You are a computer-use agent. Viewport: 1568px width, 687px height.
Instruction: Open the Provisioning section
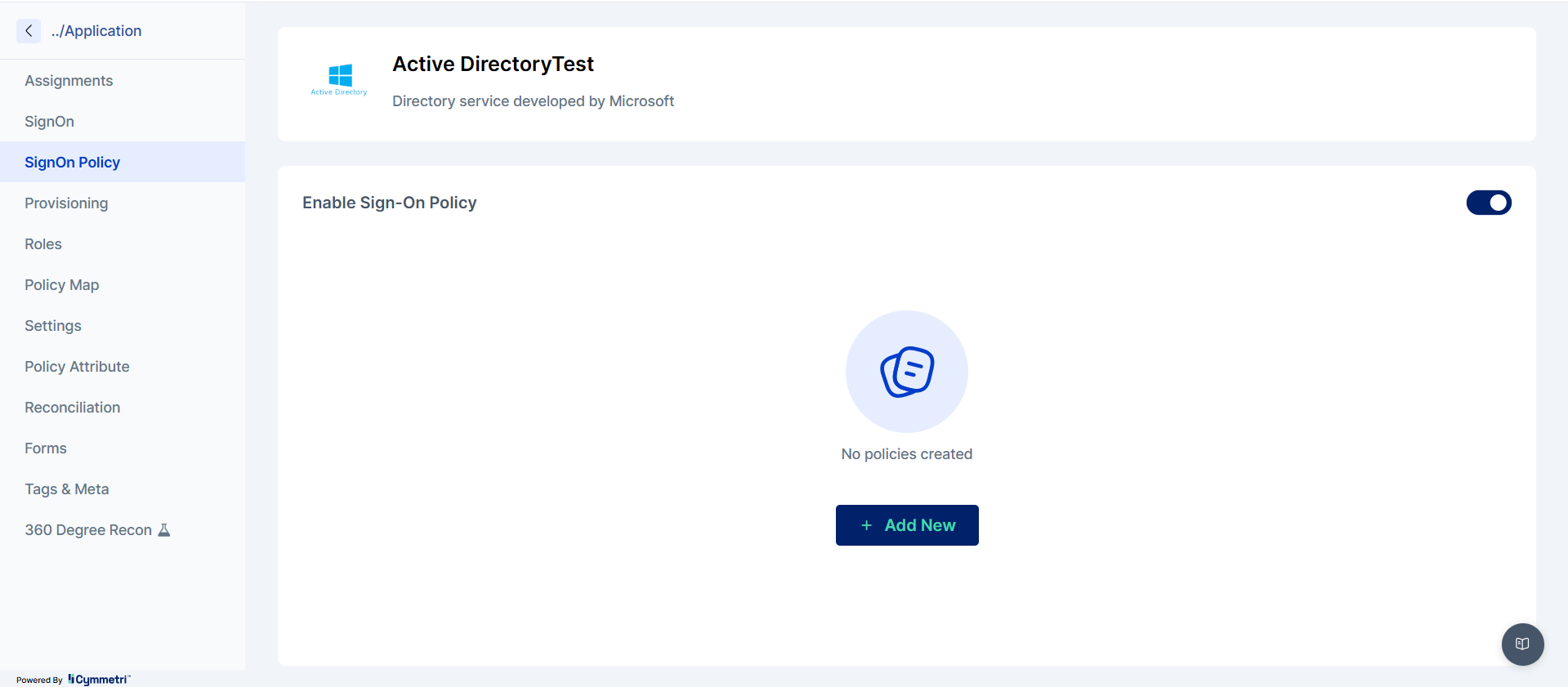click(123, 203)
